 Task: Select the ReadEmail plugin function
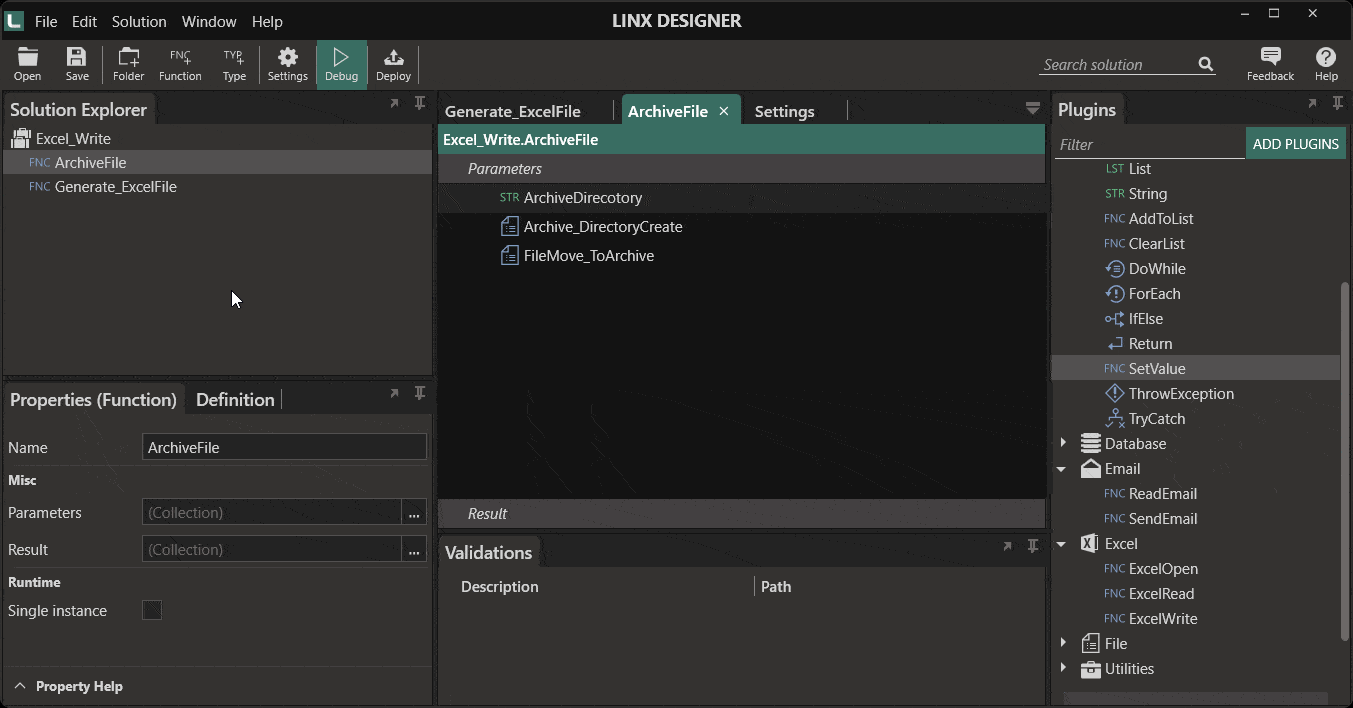click(x=1163, y=494)
